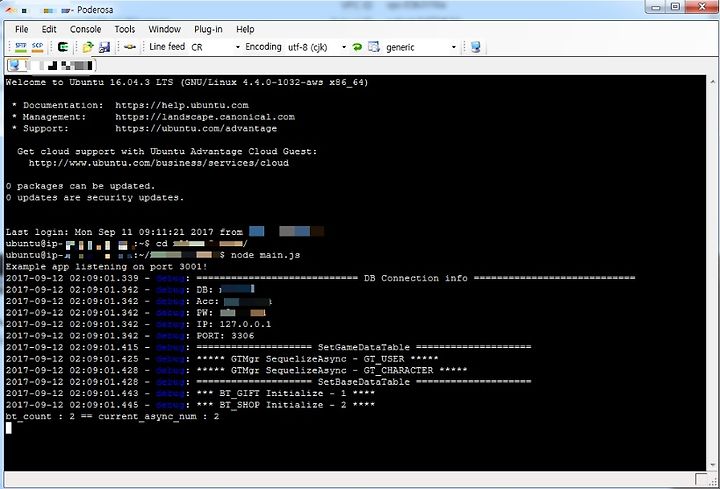
Task: Click the 'bt_count : 2' output line
Action: tap(112, 416)
